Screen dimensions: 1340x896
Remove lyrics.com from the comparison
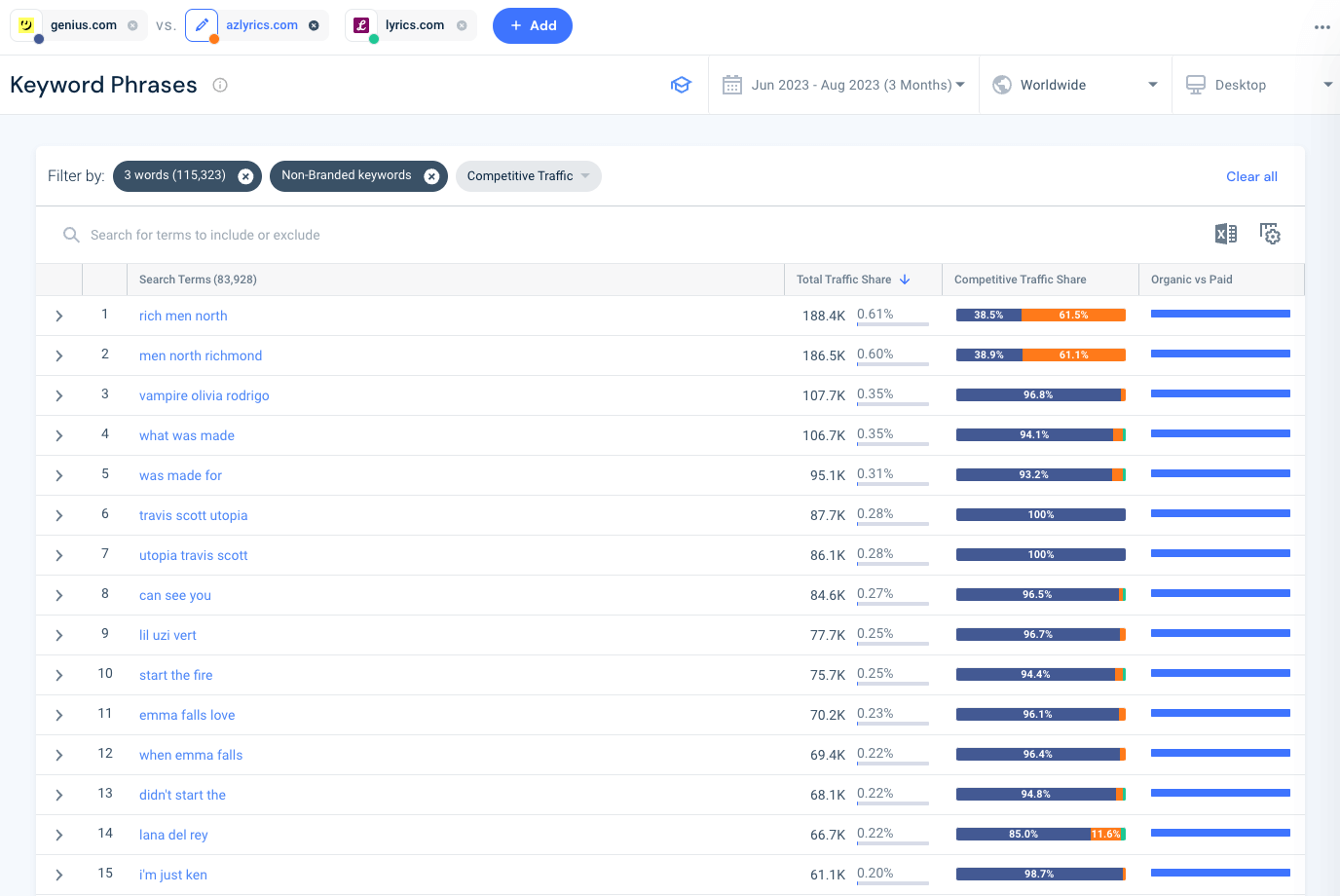462,25
